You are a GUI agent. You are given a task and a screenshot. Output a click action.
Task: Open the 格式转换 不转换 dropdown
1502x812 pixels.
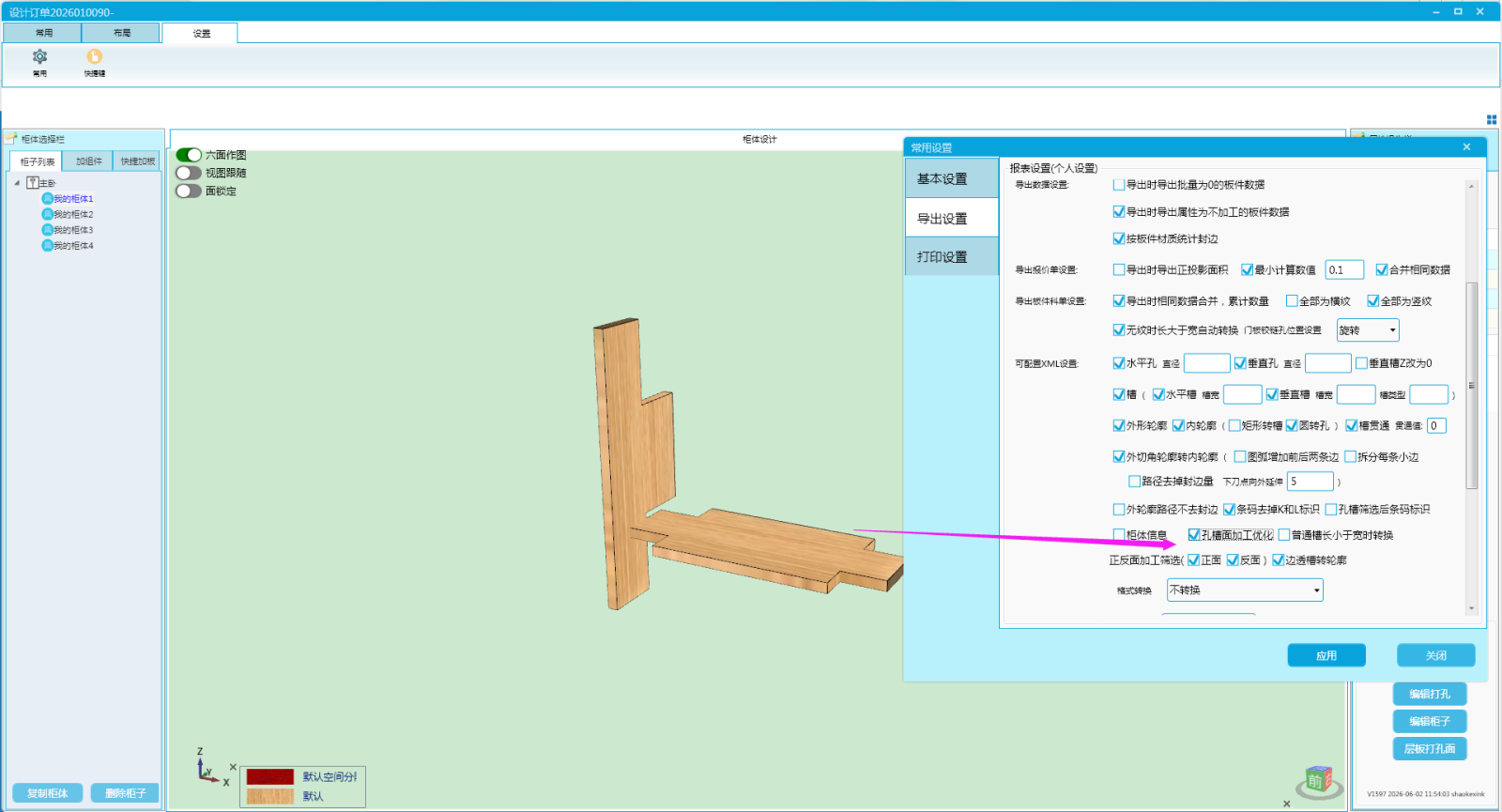point(1245,590)
